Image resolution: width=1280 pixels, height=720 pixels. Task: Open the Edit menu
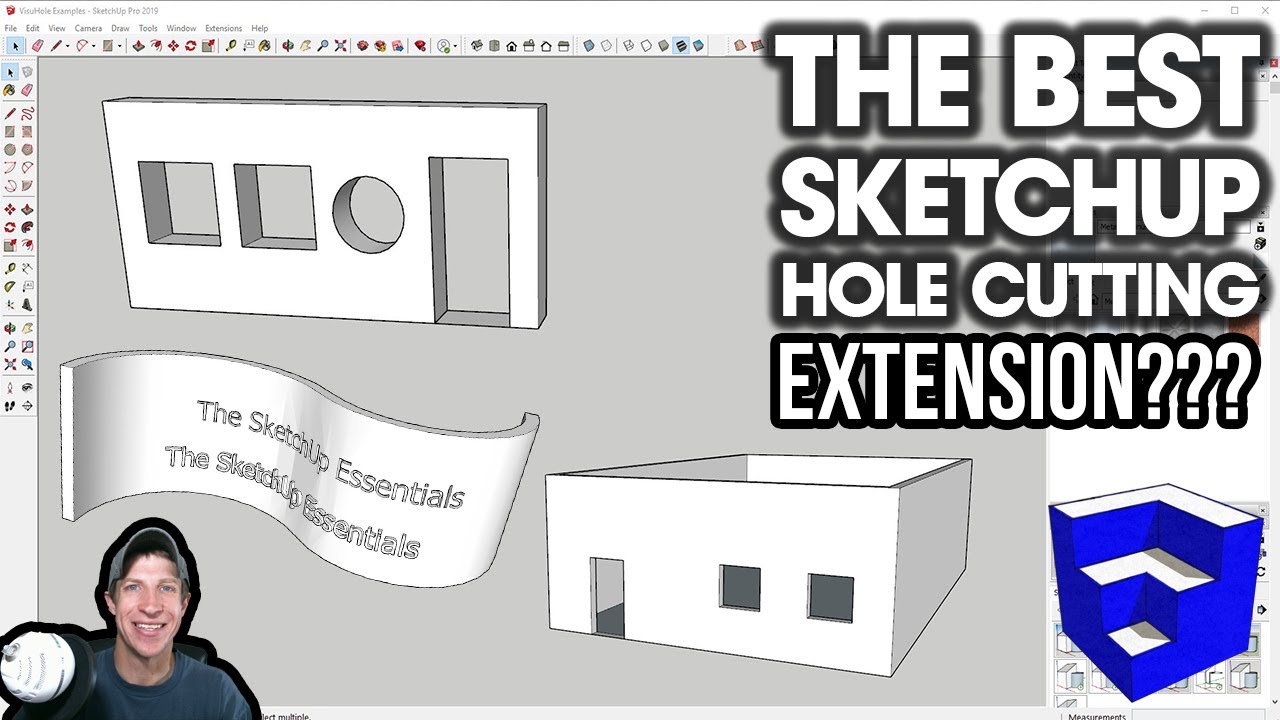[x=33, y=28]
